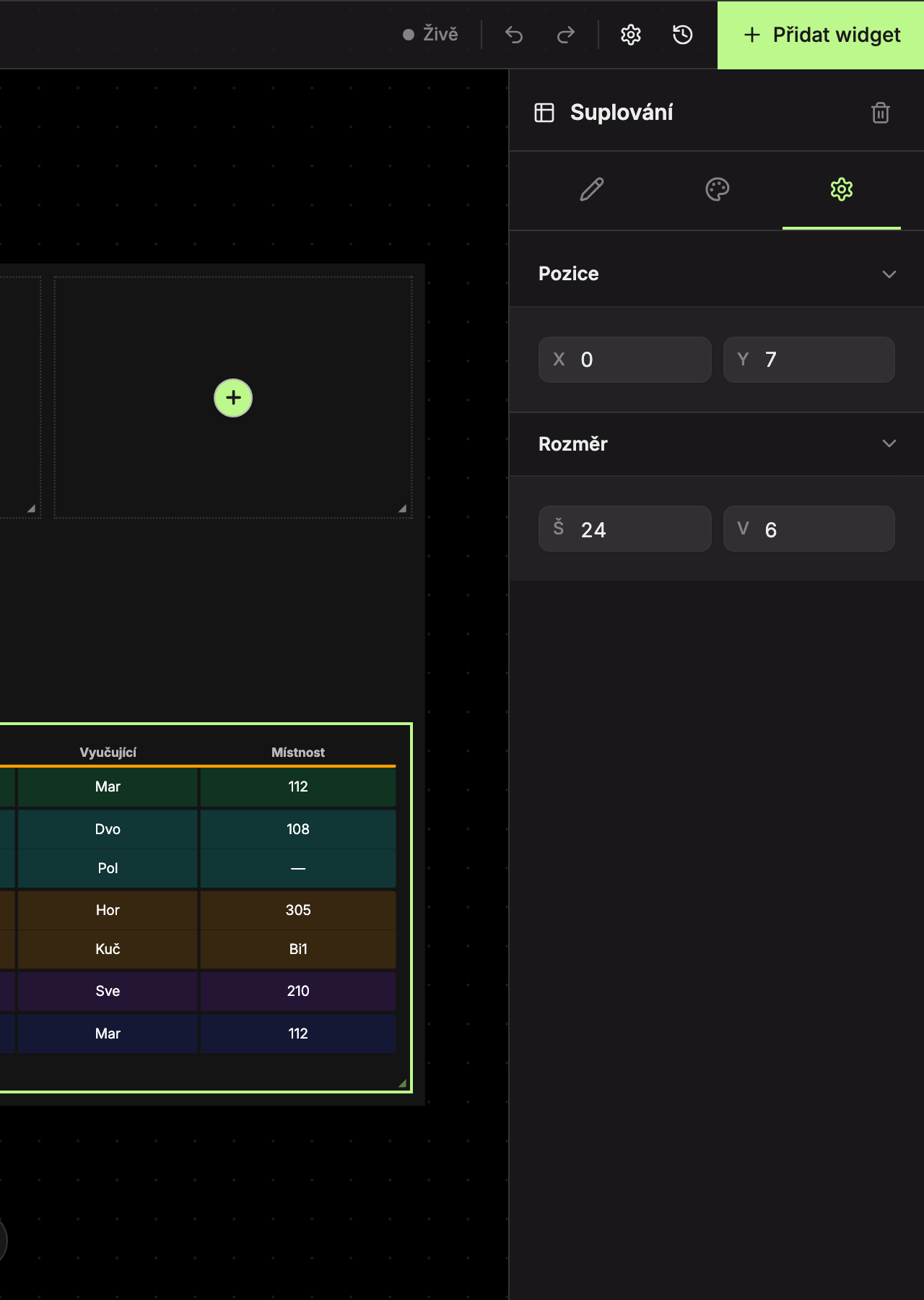This screenshot has width=924, height=1300.
Task: Click the Vyučující column header
Action: click(108, 753)
